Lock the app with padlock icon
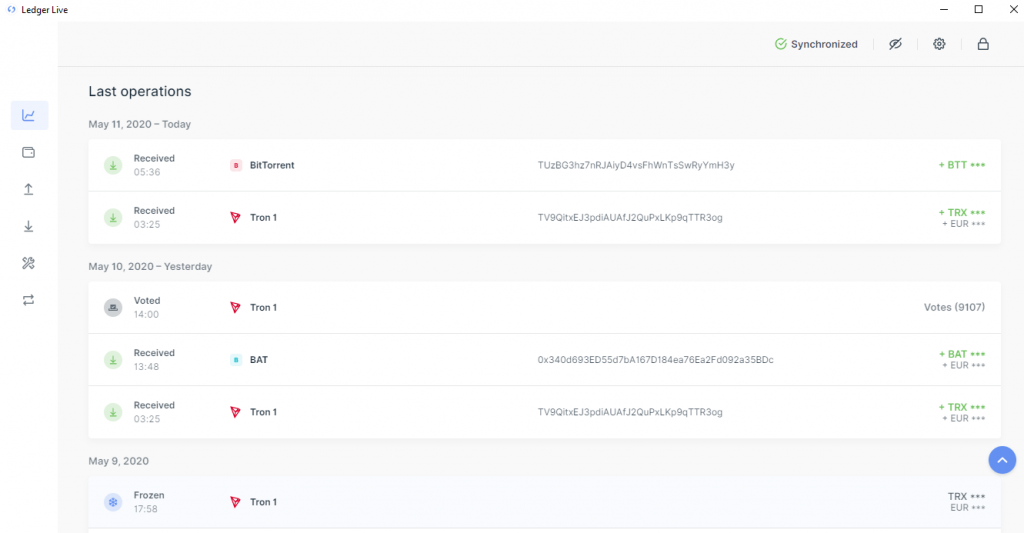The height and width of the screenshot is (533, 1024). click(983, 44)
